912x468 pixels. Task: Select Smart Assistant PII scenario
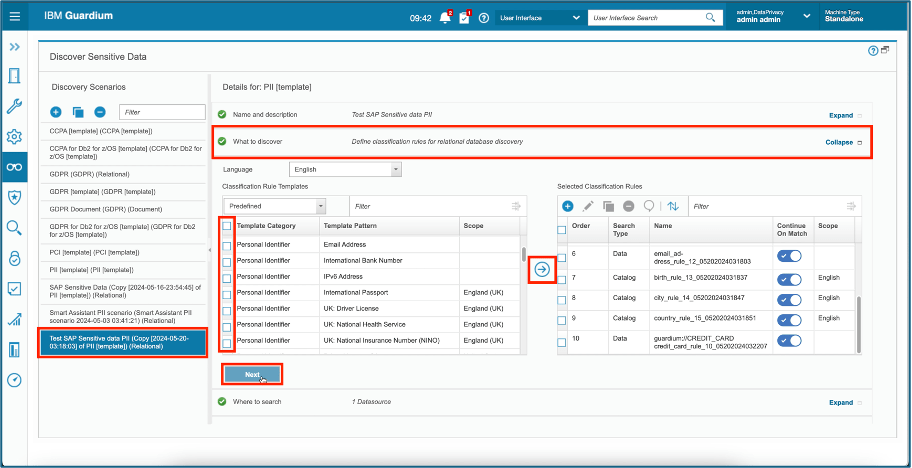[124, 316]
